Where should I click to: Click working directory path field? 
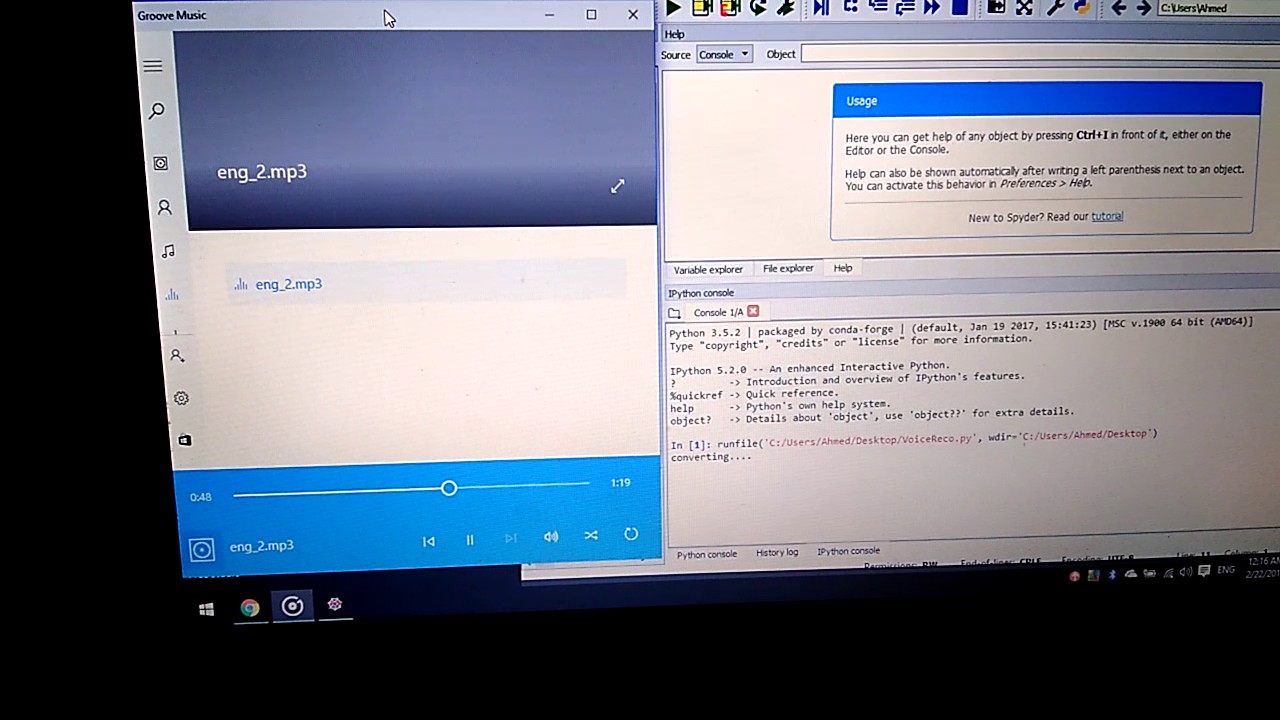(1218, 8)
